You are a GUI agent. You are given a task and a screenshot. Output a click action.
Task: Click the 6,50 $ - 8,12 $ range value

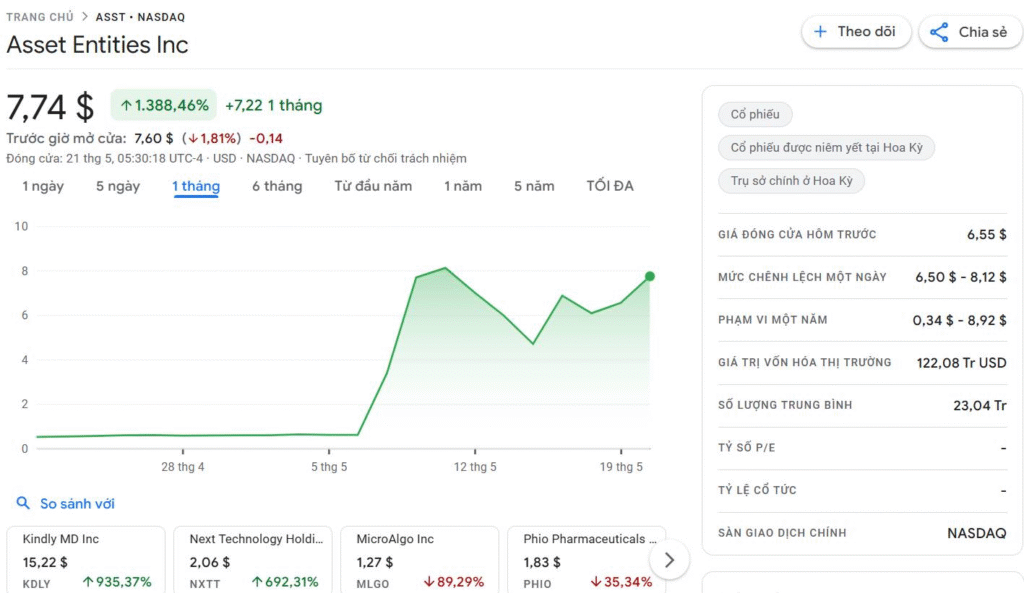coord(961,277)
